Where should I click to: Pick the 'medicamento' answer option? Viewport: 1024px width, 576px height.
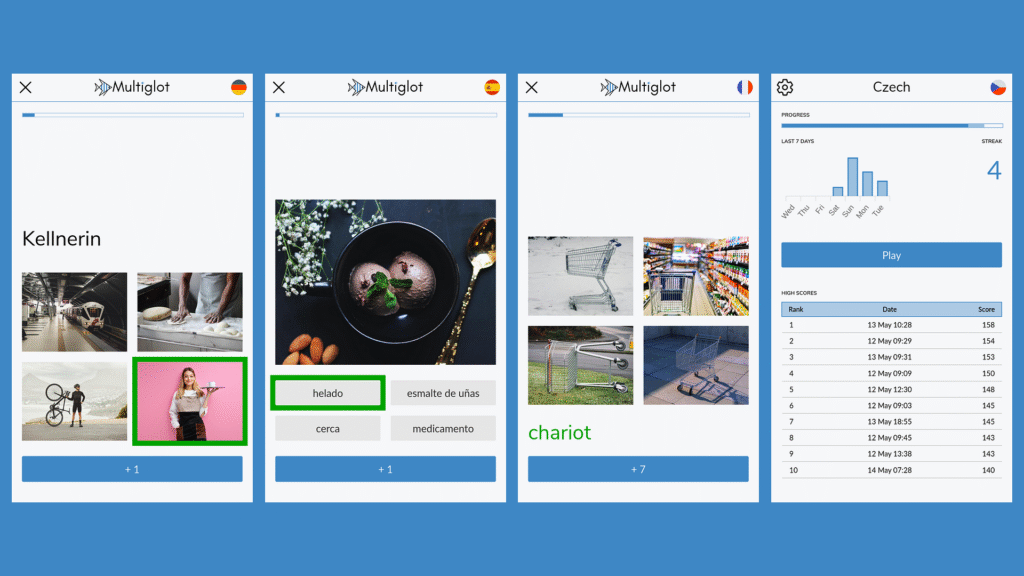tap(443, 428)
